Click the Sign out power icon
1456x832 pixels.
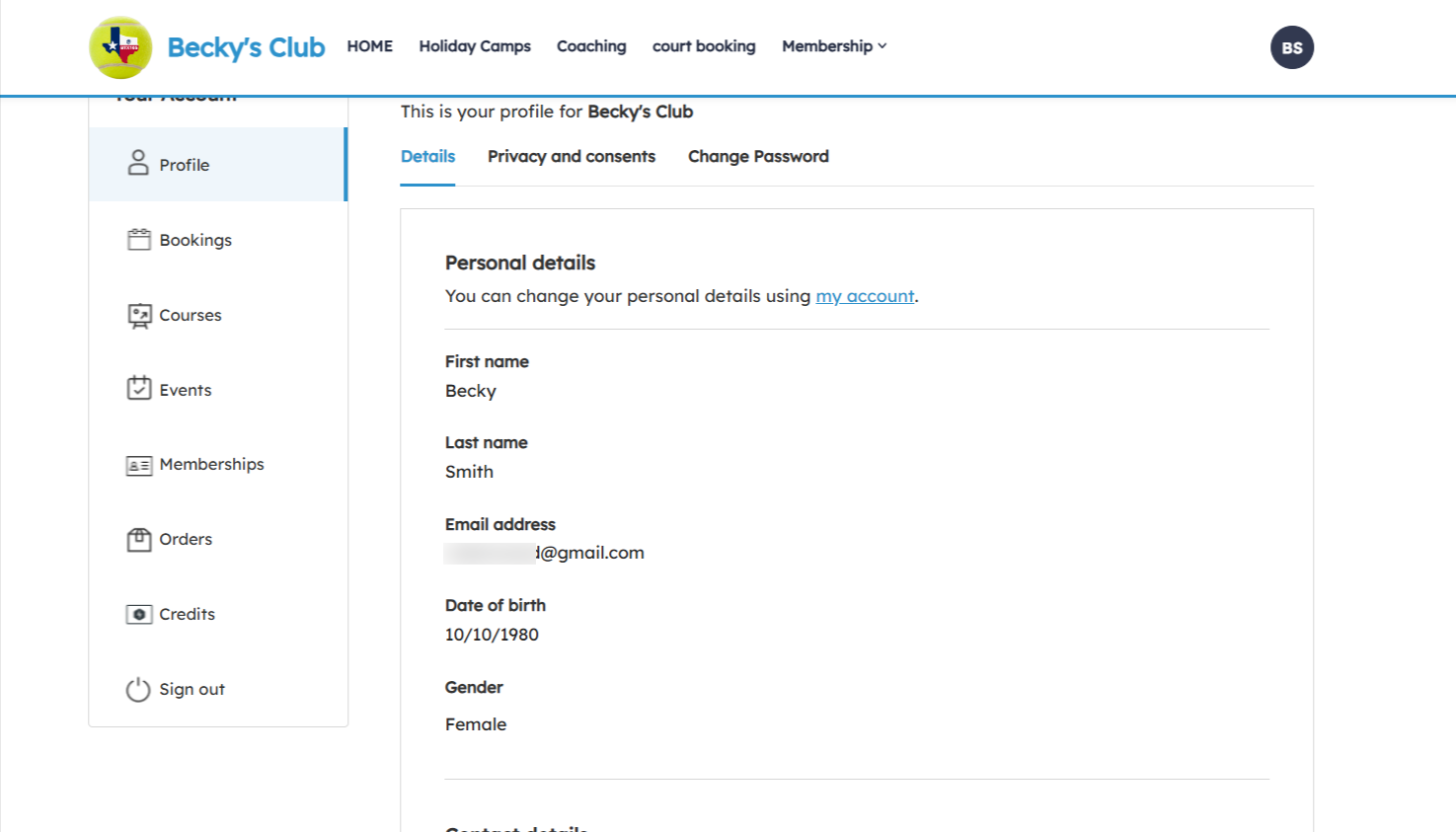coord(138,689)
